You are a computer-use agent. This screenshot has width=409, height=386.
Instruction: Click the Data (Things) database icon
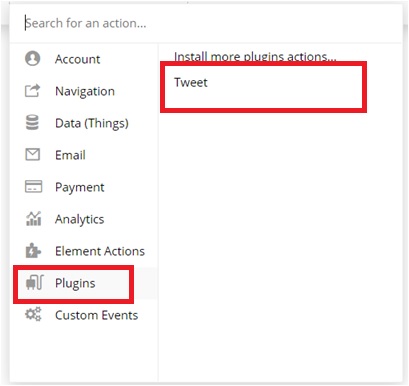(32, 122)
